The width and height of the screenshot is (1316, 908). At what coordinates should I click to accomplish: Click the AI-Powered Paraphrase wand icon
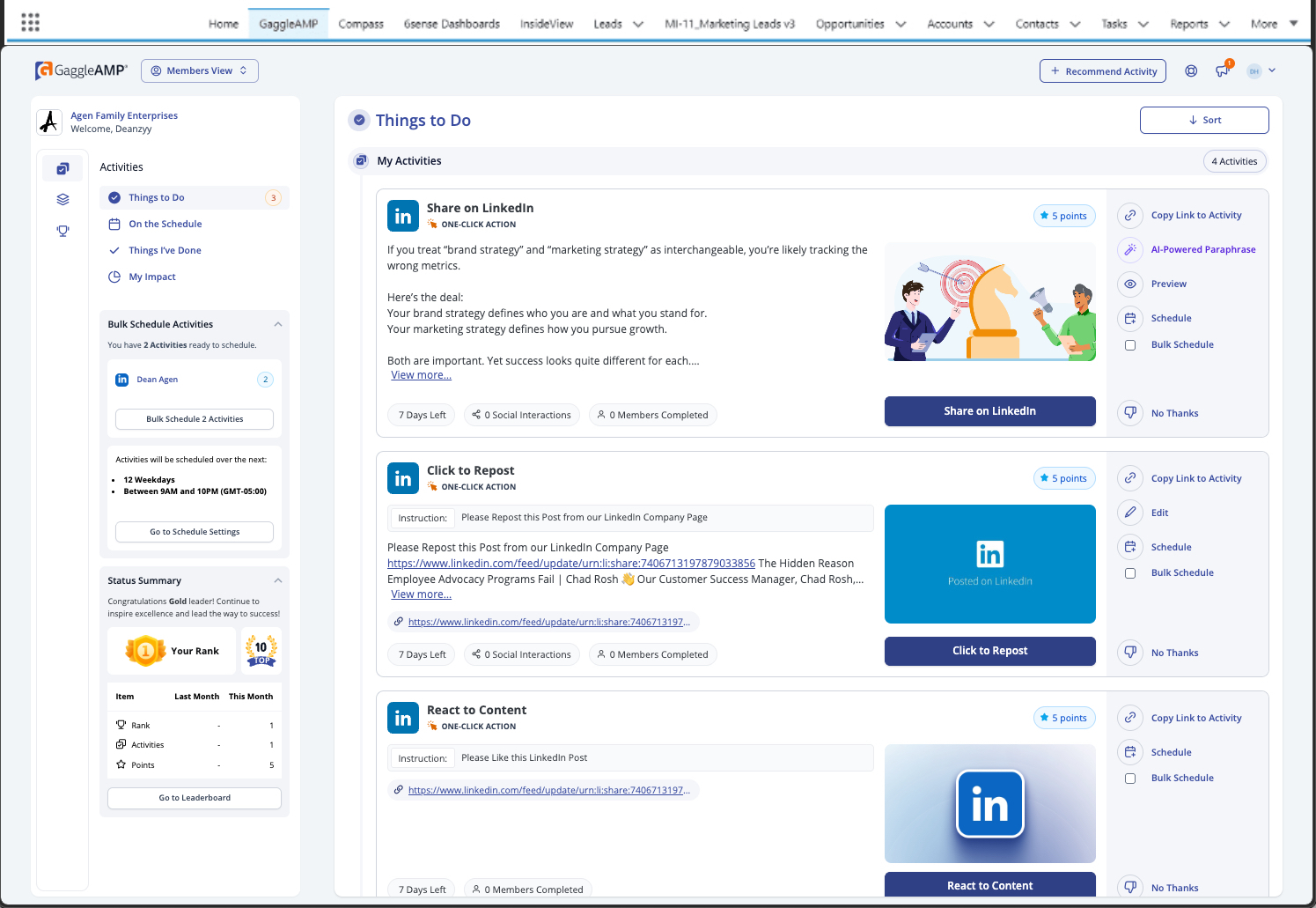coord(1130,249)
